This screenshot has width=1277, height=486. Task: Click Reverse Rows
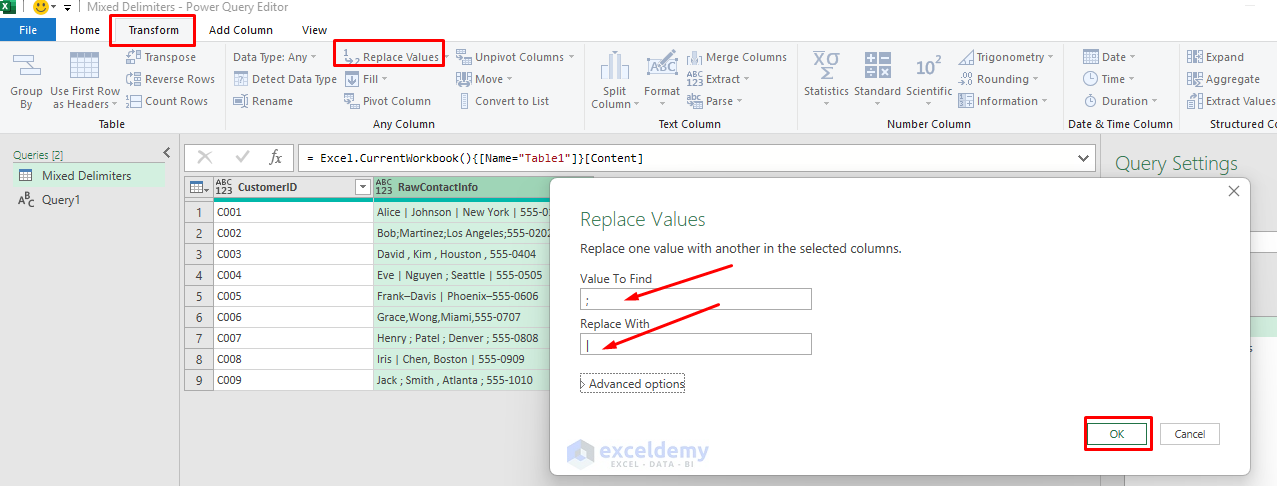(x=170, y=79)
